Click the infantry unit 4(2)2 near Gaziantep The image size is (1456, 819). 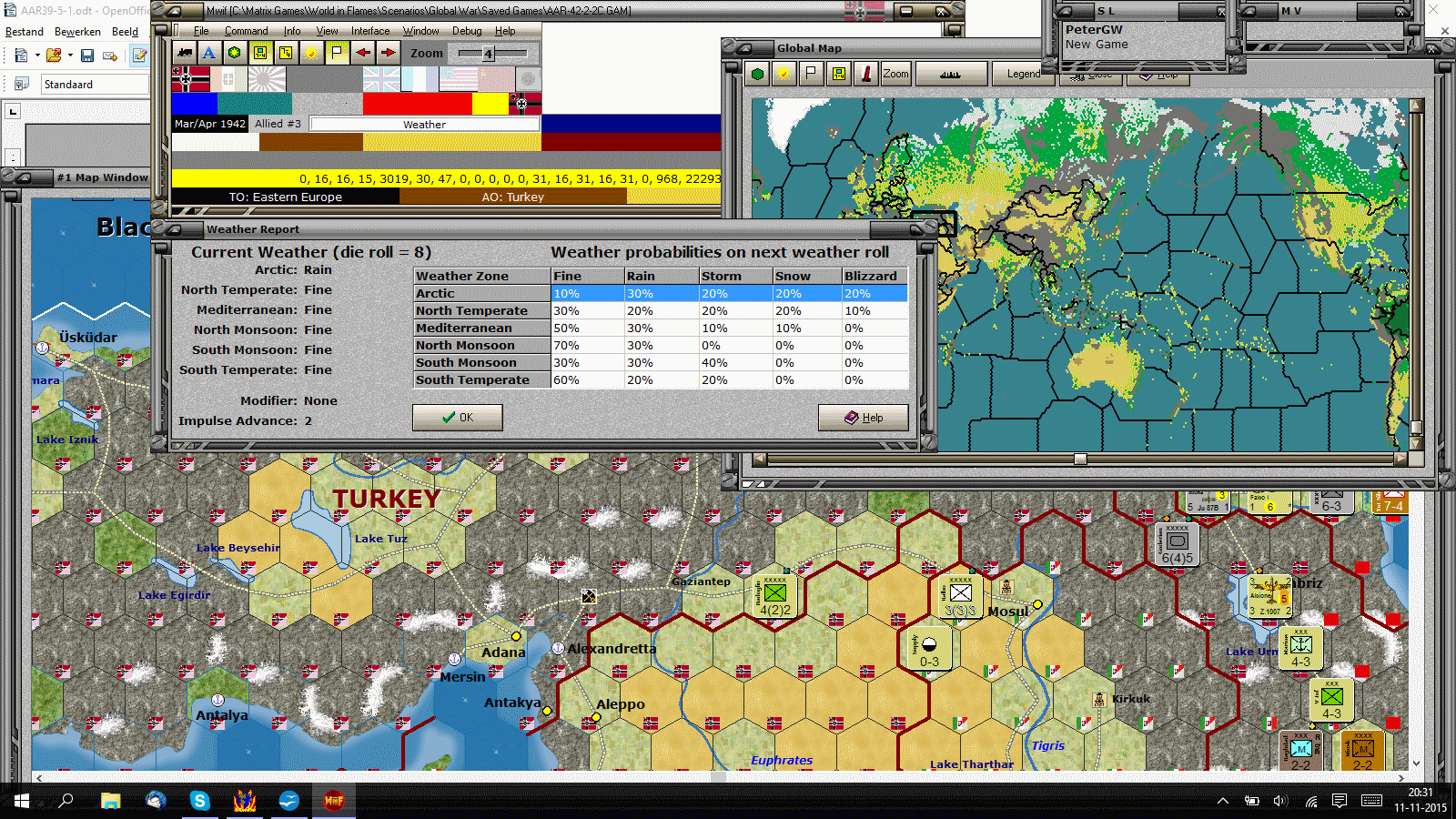click(x=774, y=596)
